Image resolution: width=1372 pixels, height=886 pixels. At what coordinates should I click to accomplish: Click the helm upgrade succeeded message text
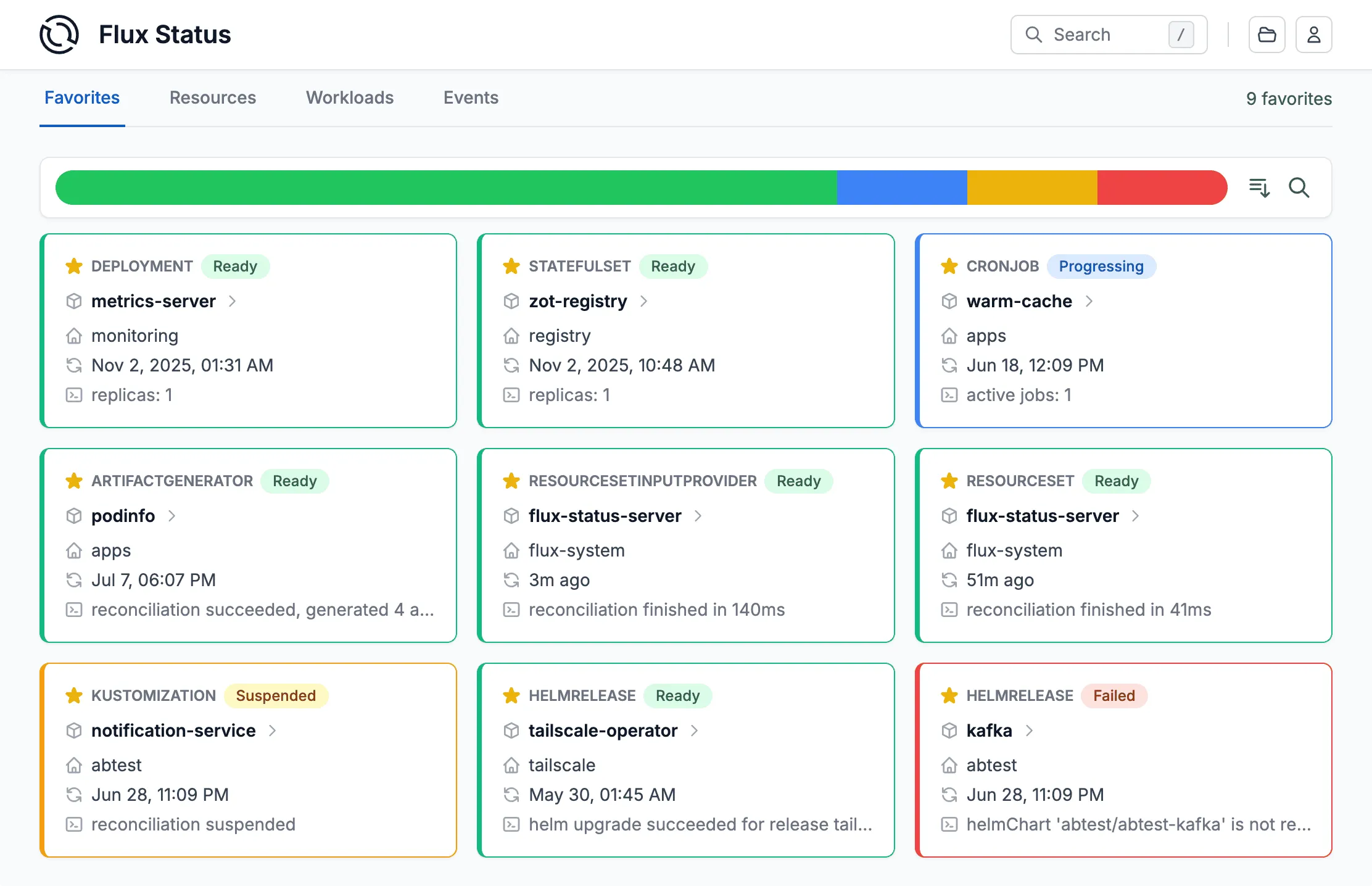700,824
